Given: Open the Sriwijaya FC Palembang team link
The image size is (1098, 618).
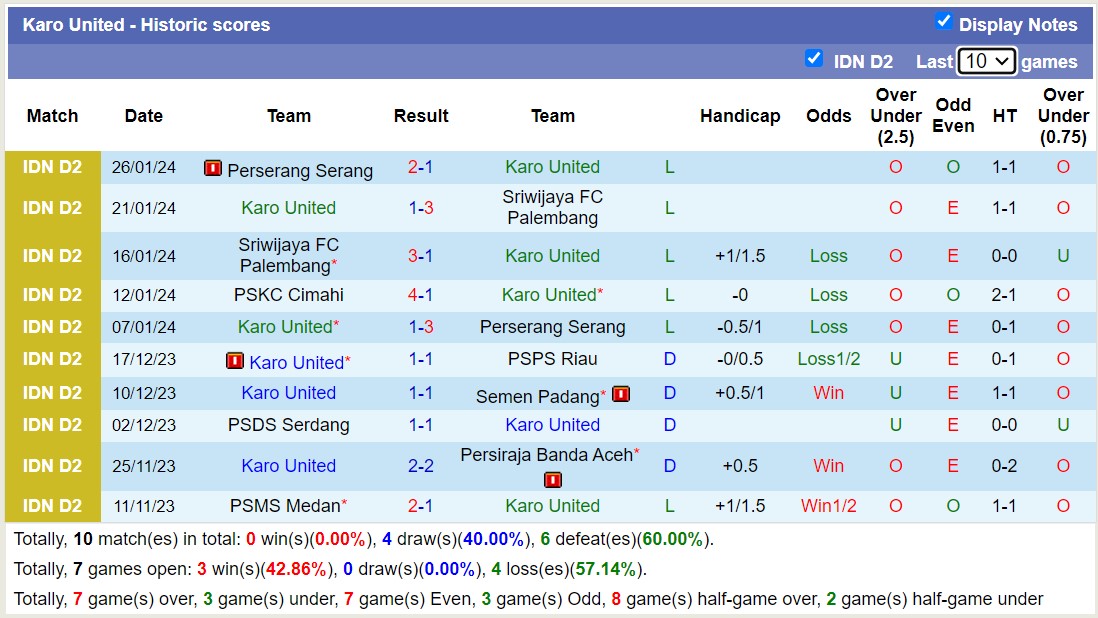Looking at the screenshot, I should [x=553, y=208].
